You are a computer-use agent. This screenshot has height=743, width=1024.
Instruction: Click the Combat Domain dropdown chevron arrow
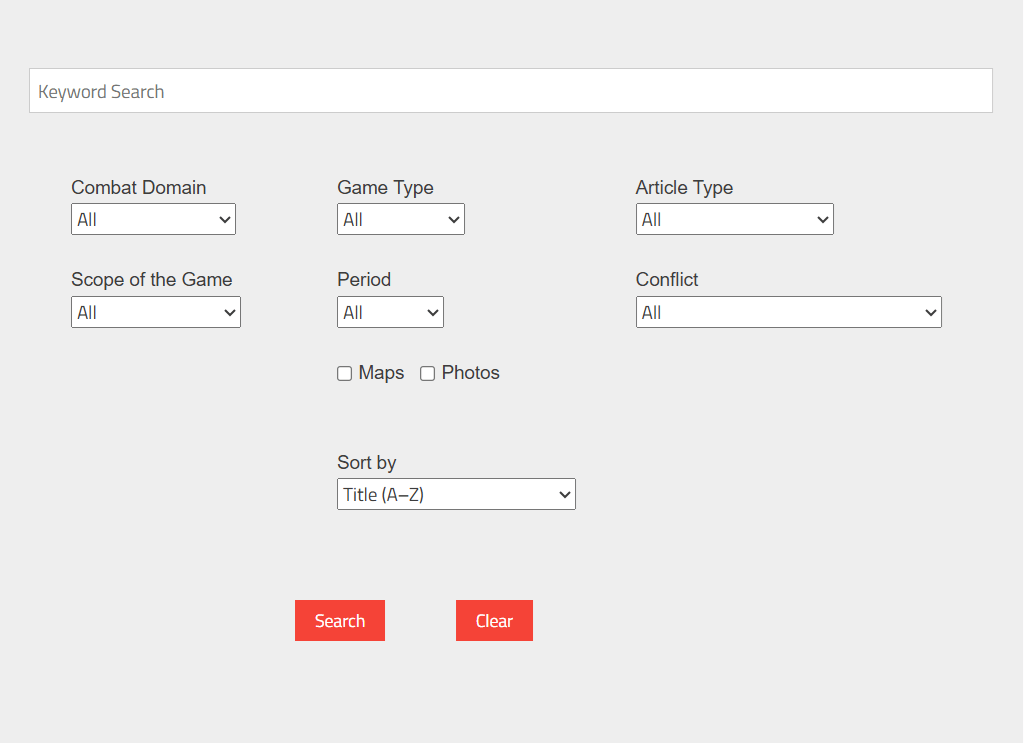[225, 220]
